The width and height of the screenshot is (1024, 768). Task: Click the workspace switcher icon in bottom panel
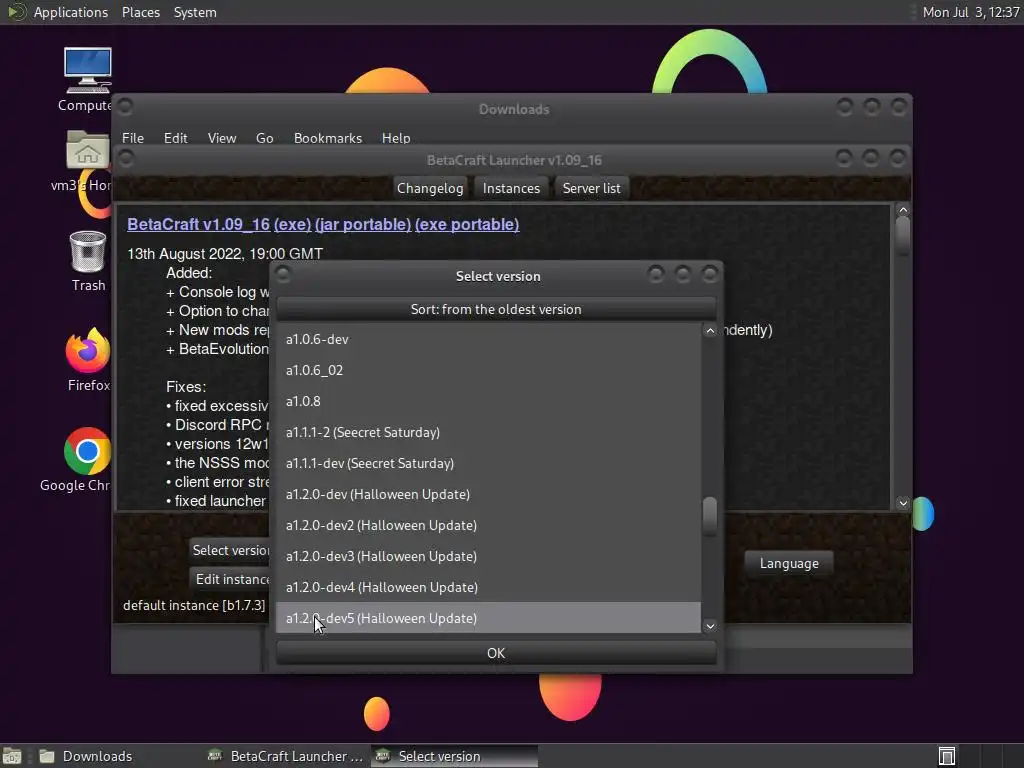tap(947, 756)
